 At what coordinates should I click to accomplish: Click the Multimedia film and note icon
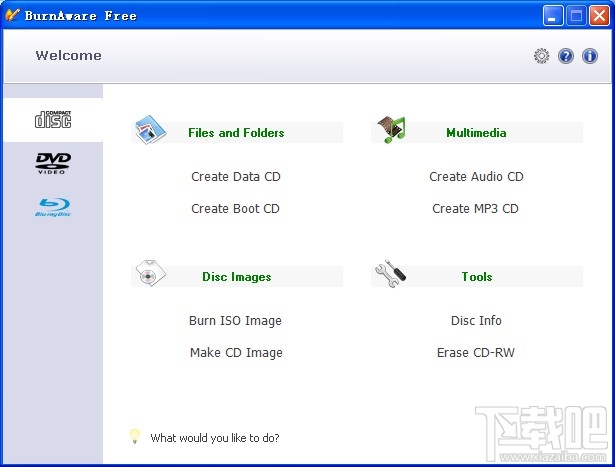pyautogui.click(x=391, y=130)
